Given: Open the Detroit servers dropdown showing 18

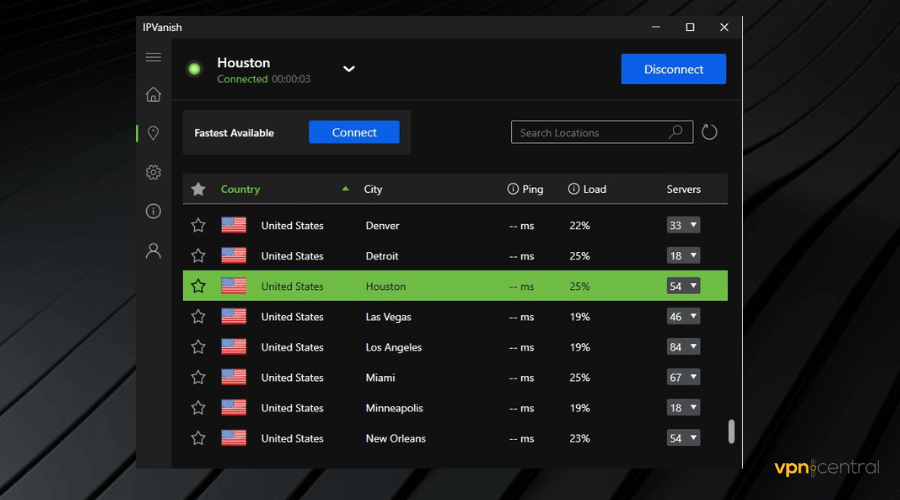Looking at the screenshot, I should click(683, 255).
